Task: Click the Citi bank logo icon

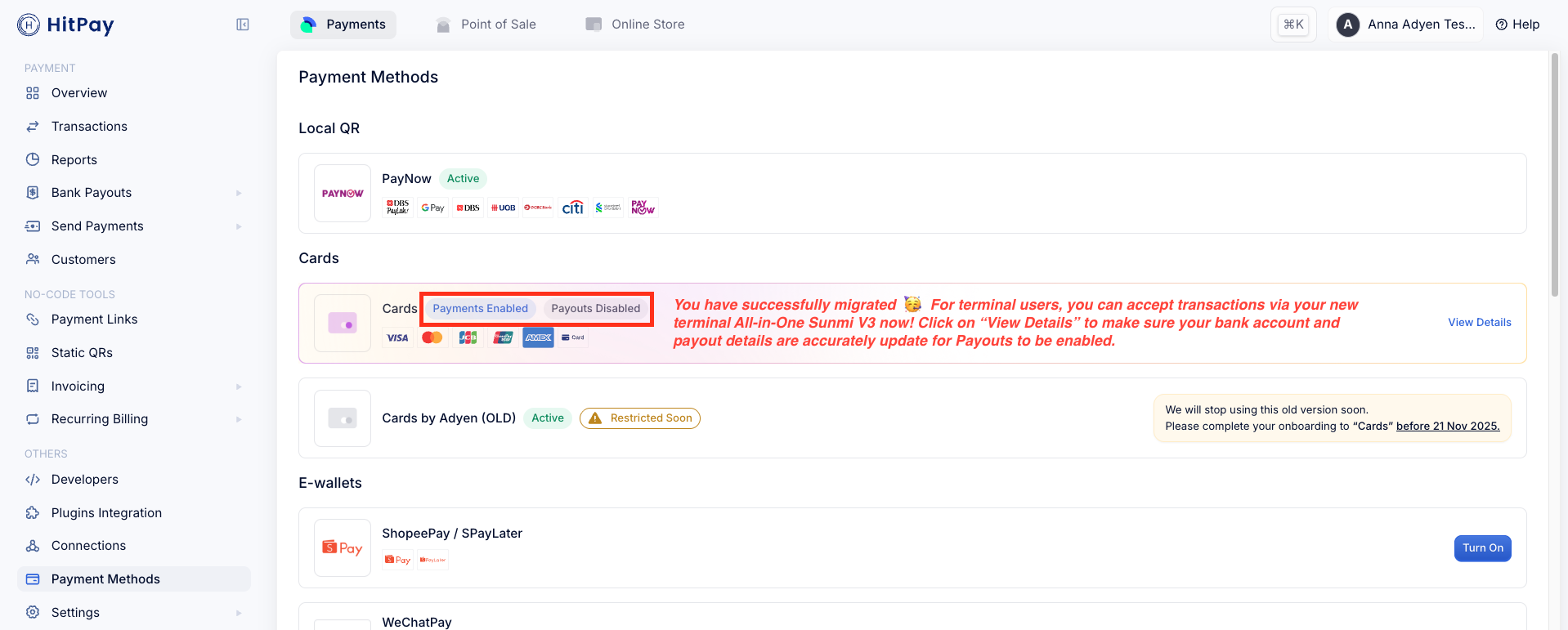Action: 573,208
